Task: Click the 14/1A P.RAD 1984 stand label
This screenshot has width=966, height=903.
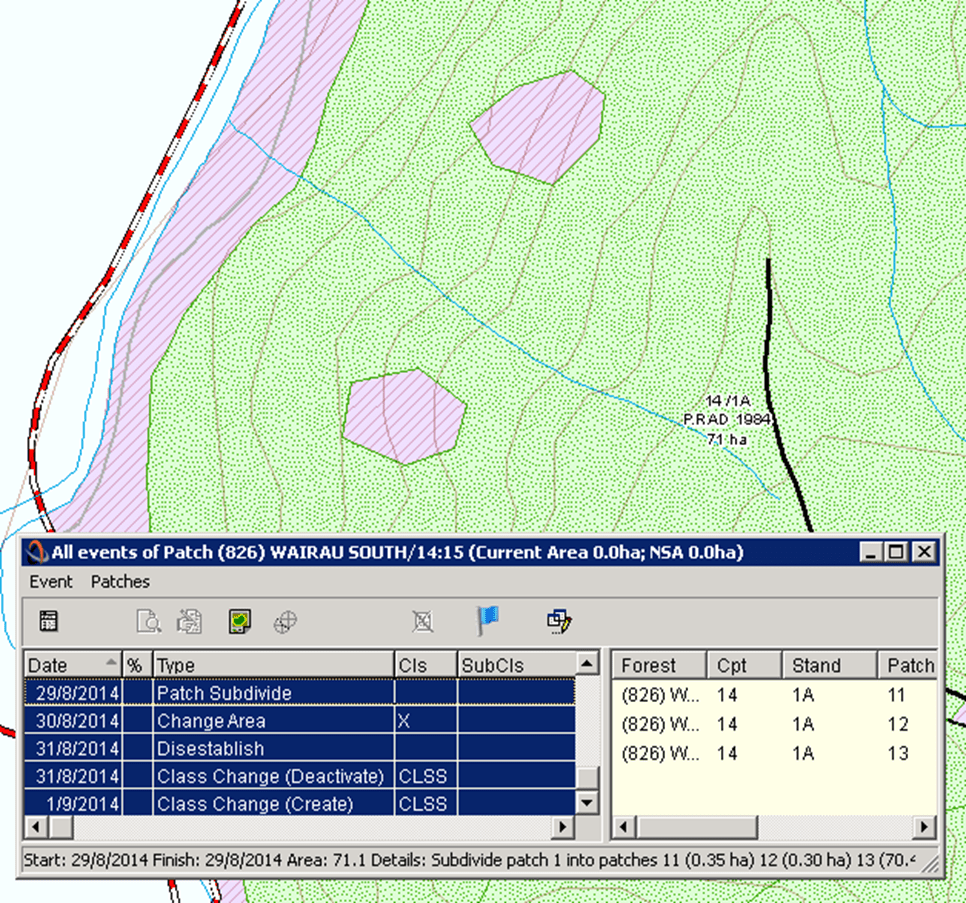Action: (x=727, y=419)
